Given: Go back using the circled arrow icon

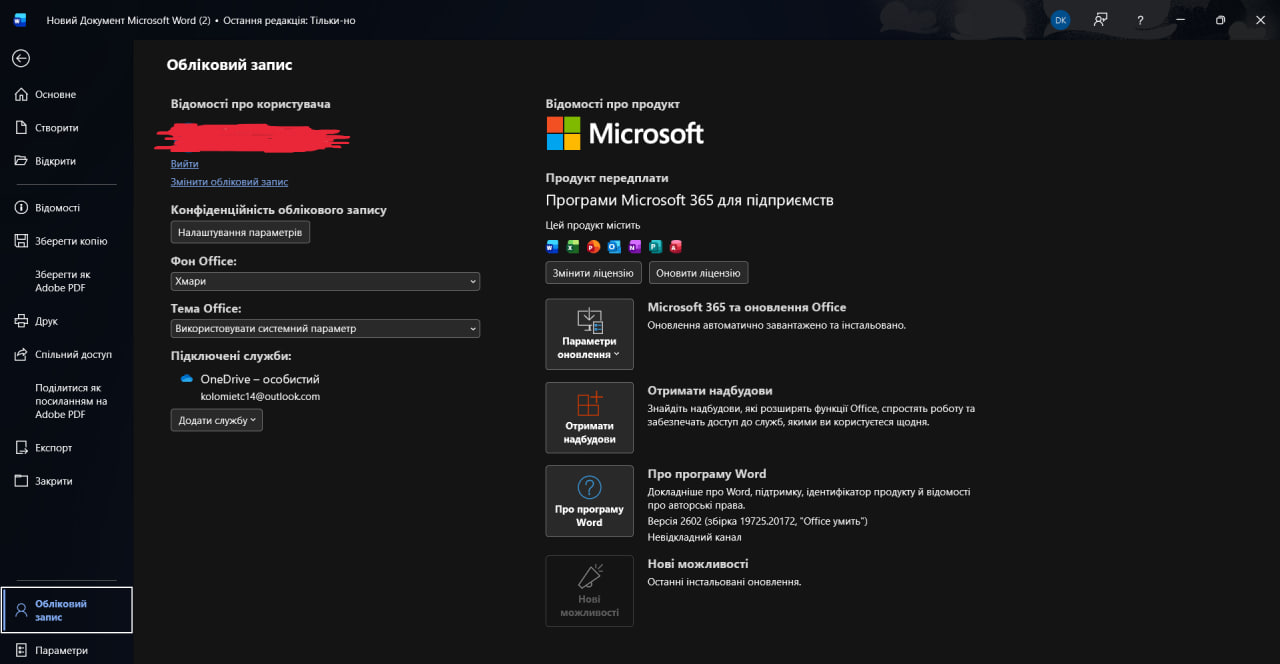Looking at the screenshot, I should 21,58.
